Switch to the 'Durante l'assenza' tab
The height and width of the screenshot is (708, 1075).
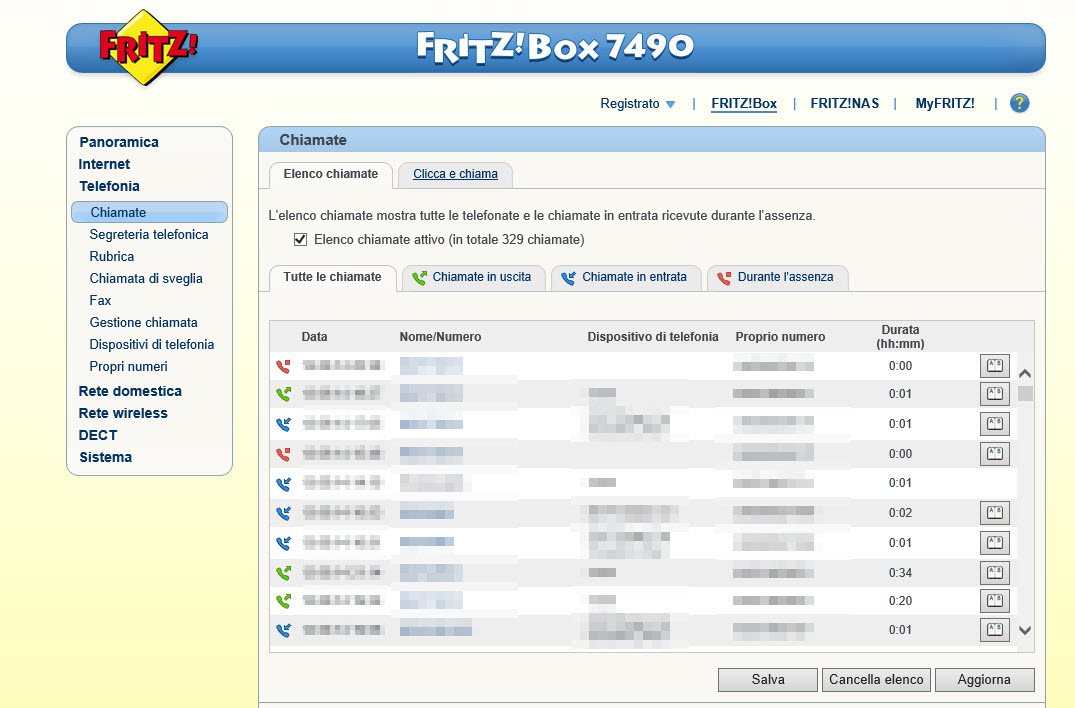click(777, 277)
